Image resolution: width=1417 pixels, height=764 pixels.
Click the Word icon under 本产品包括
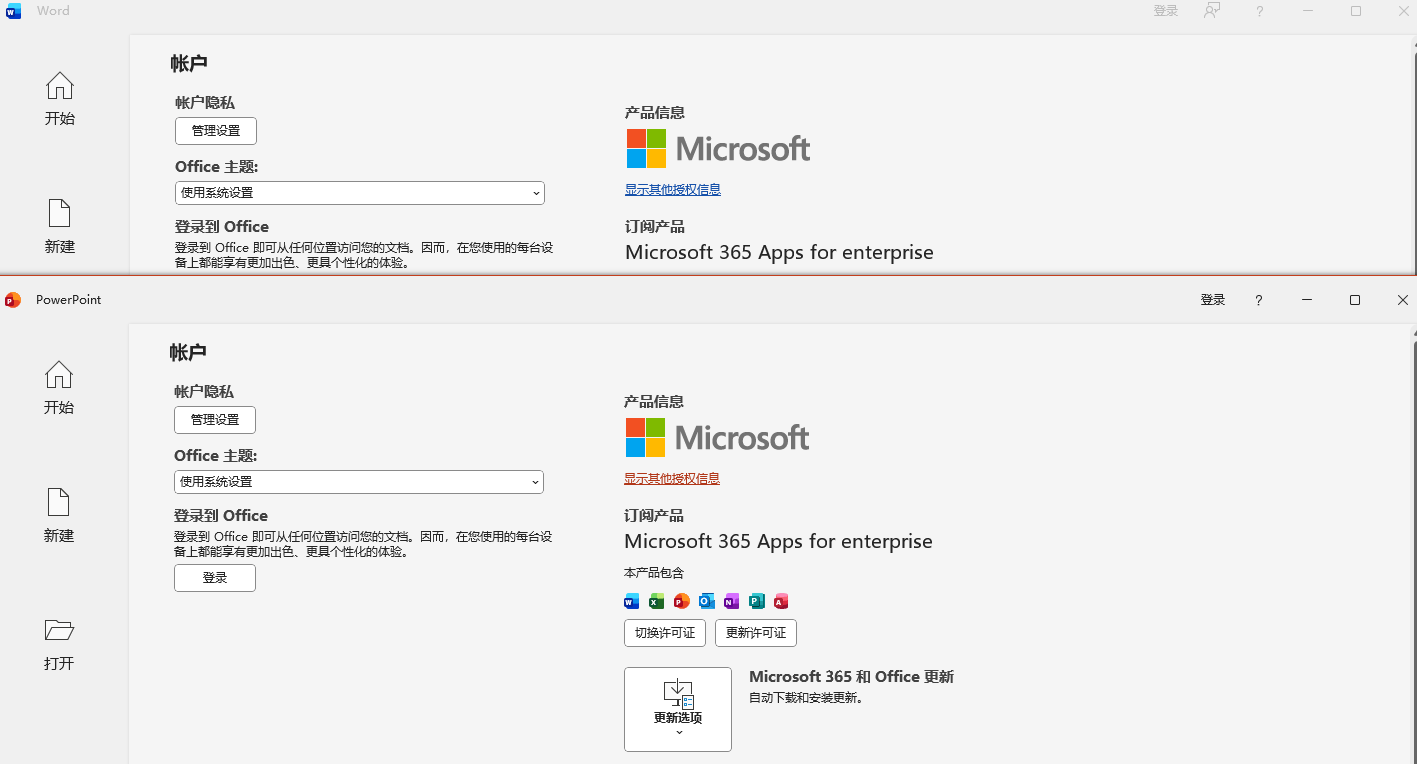631,601
